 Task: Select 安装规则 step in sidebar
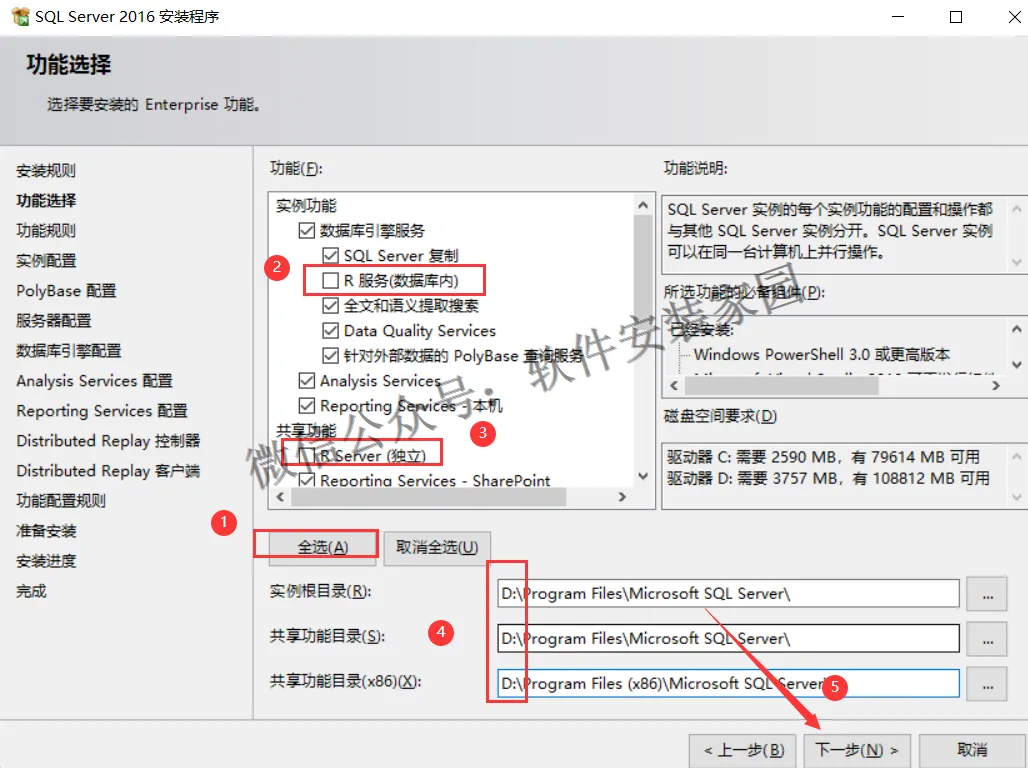[46, 171]
